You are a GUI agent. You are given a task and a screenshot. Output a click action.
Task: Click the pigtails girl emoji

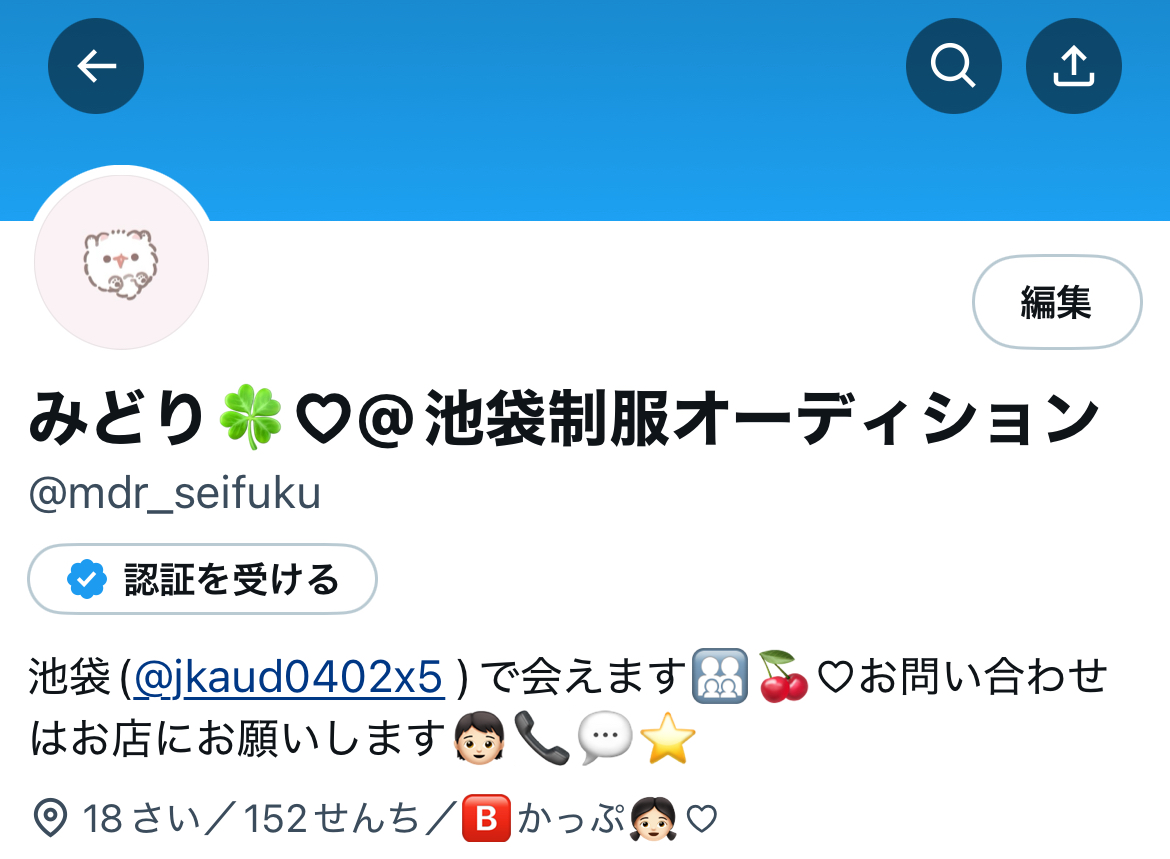pyautogui.click(x=653, y=819)
